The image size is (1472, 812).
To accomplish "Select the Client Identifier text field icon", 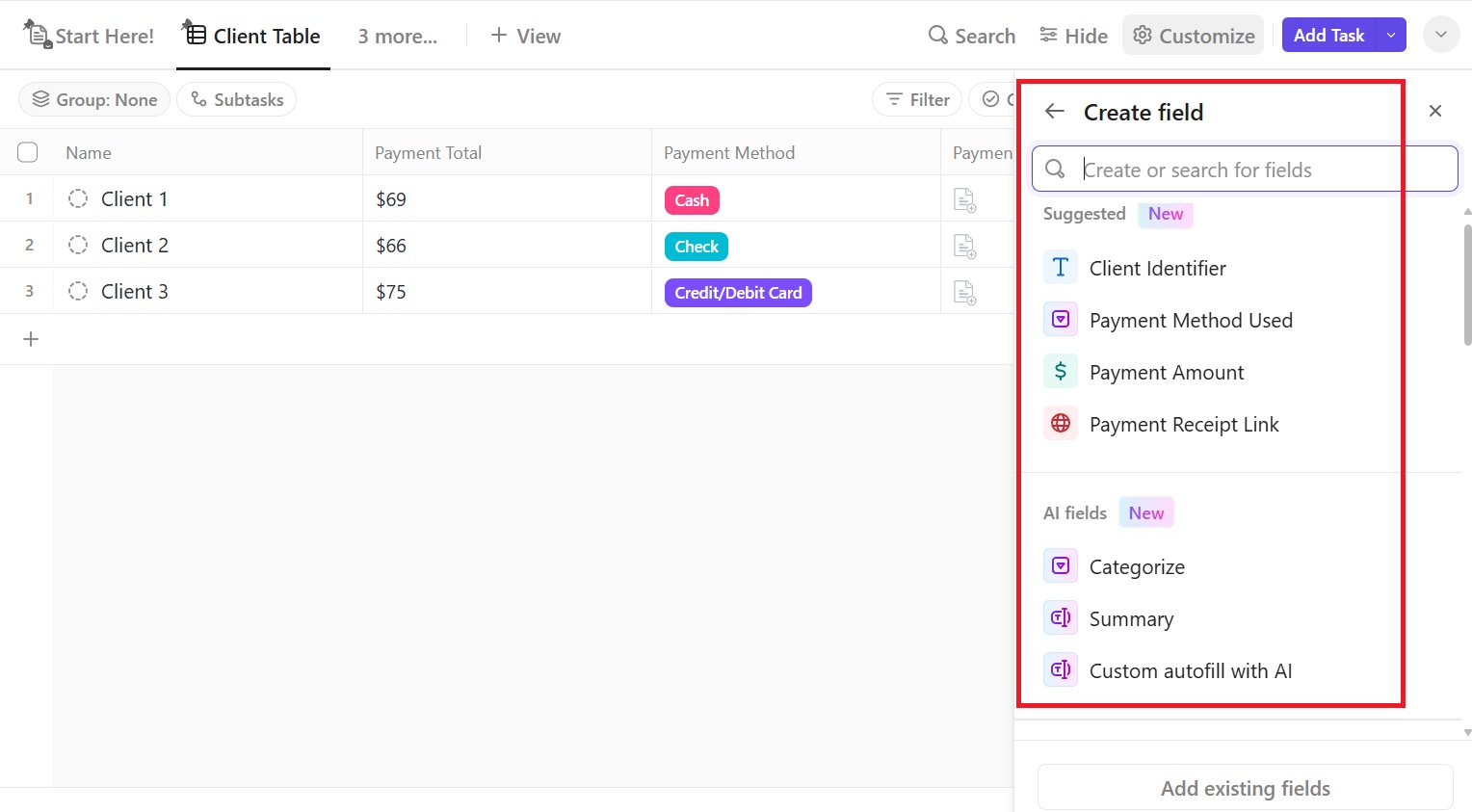I will (1061, 268).
